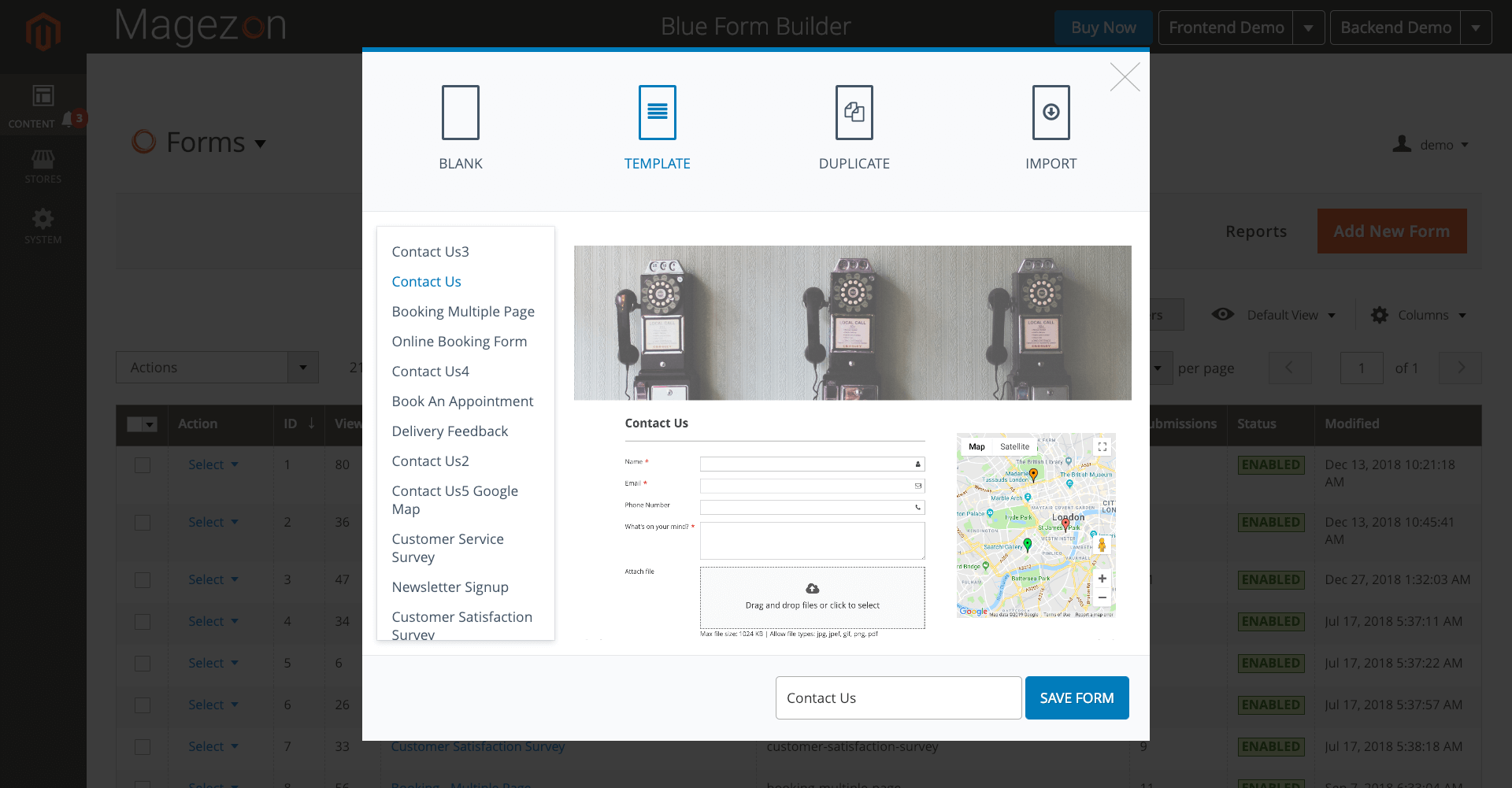Open the Customer Satisfaction Survey form link
Image resolution: width=1512 pixels, height=788 pixels.
(x=478, y=746)
